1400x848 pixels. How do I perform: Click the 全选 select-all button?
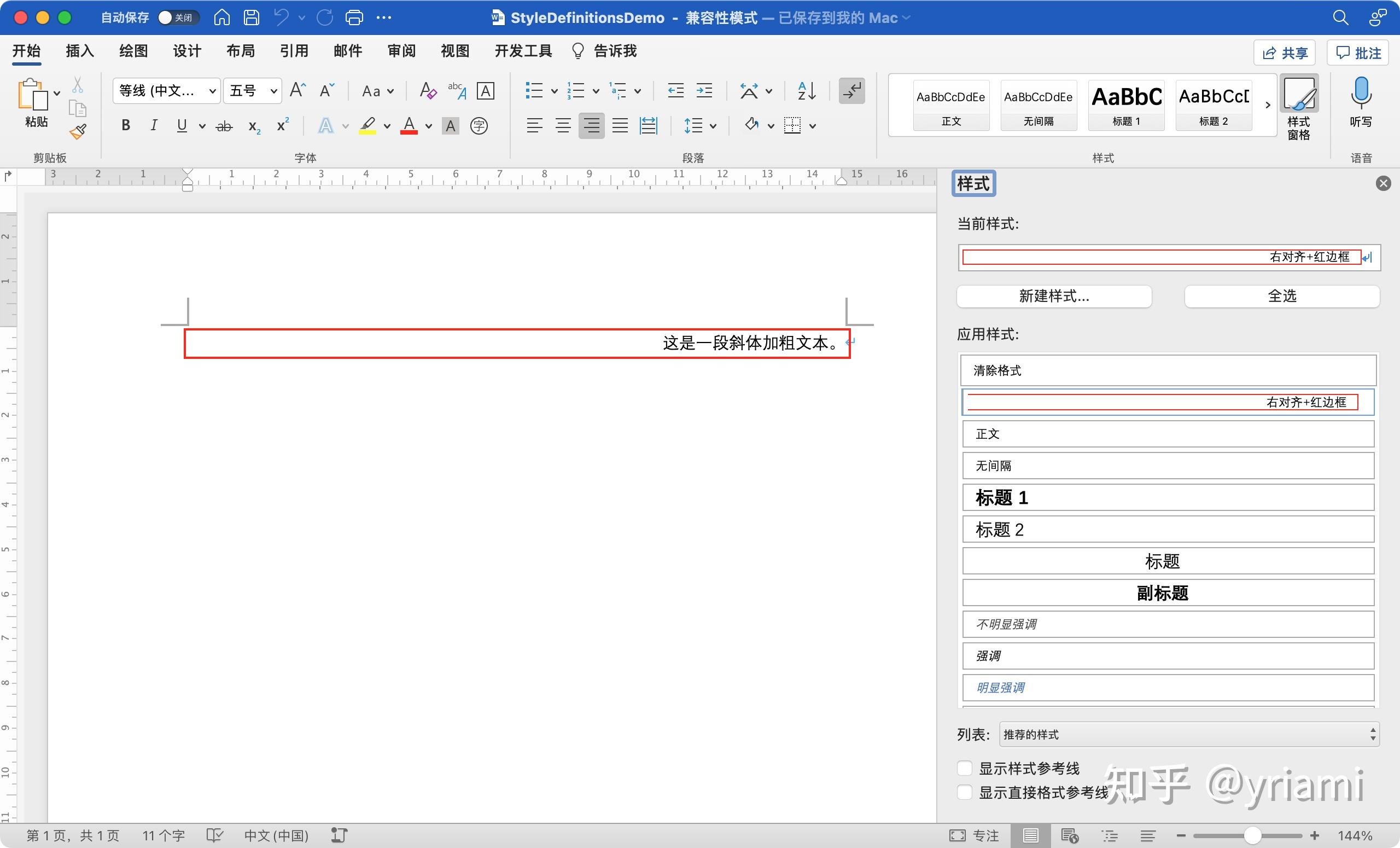click(1282, 296)
